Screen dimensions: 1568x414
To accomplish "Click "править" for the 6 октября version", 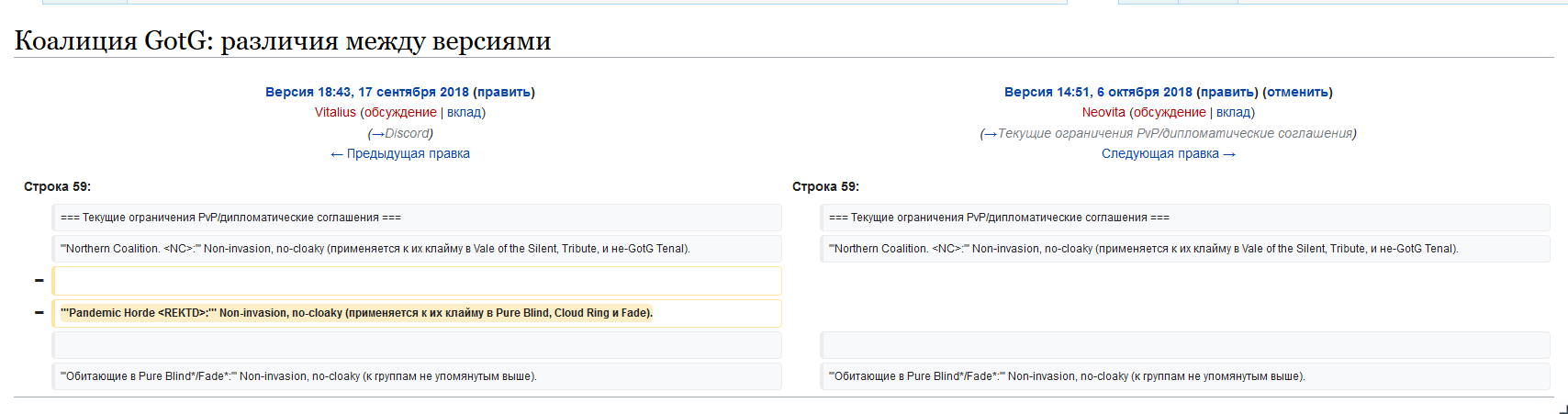I will click(x=1226, y=92).
